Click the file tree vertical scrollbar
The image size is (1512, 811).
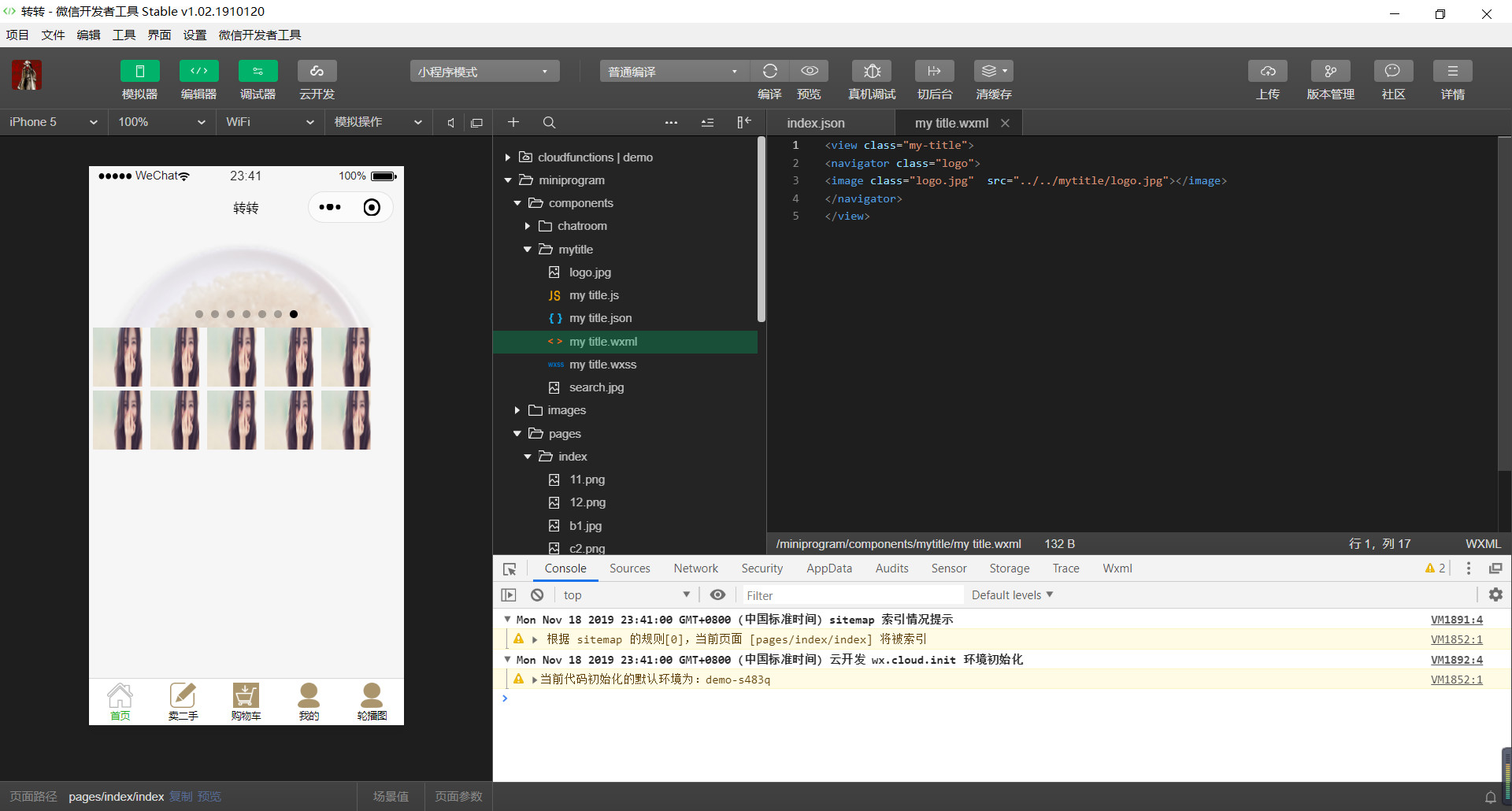tap(761, 228)
